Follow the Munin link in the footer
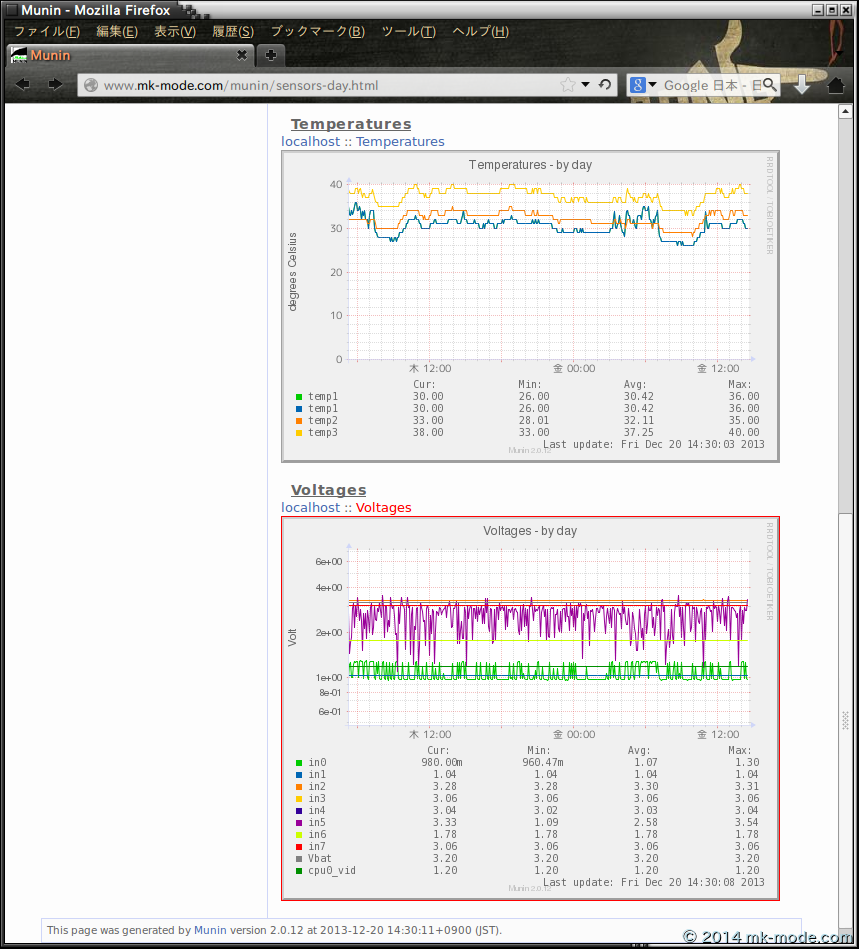The image size is (859, 949). pos(210,930)
